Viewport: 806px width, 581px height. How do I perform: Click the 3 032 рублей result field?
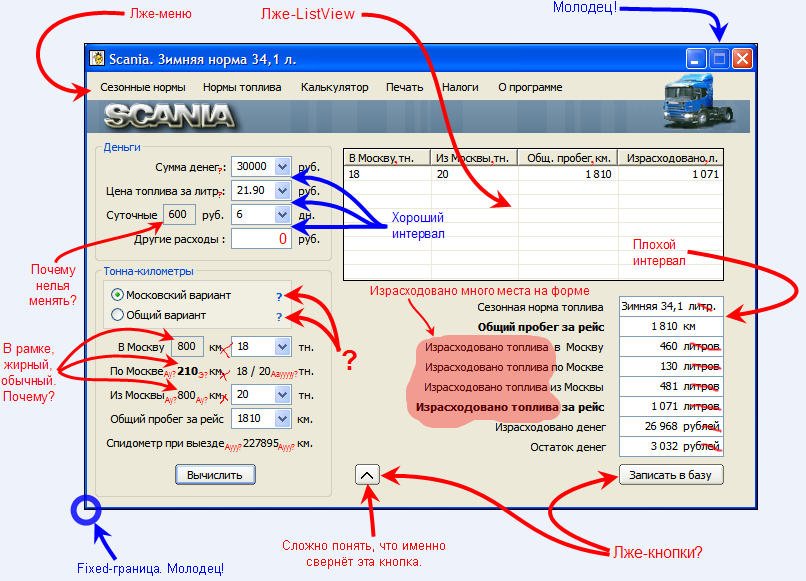(x=671, y=446)
